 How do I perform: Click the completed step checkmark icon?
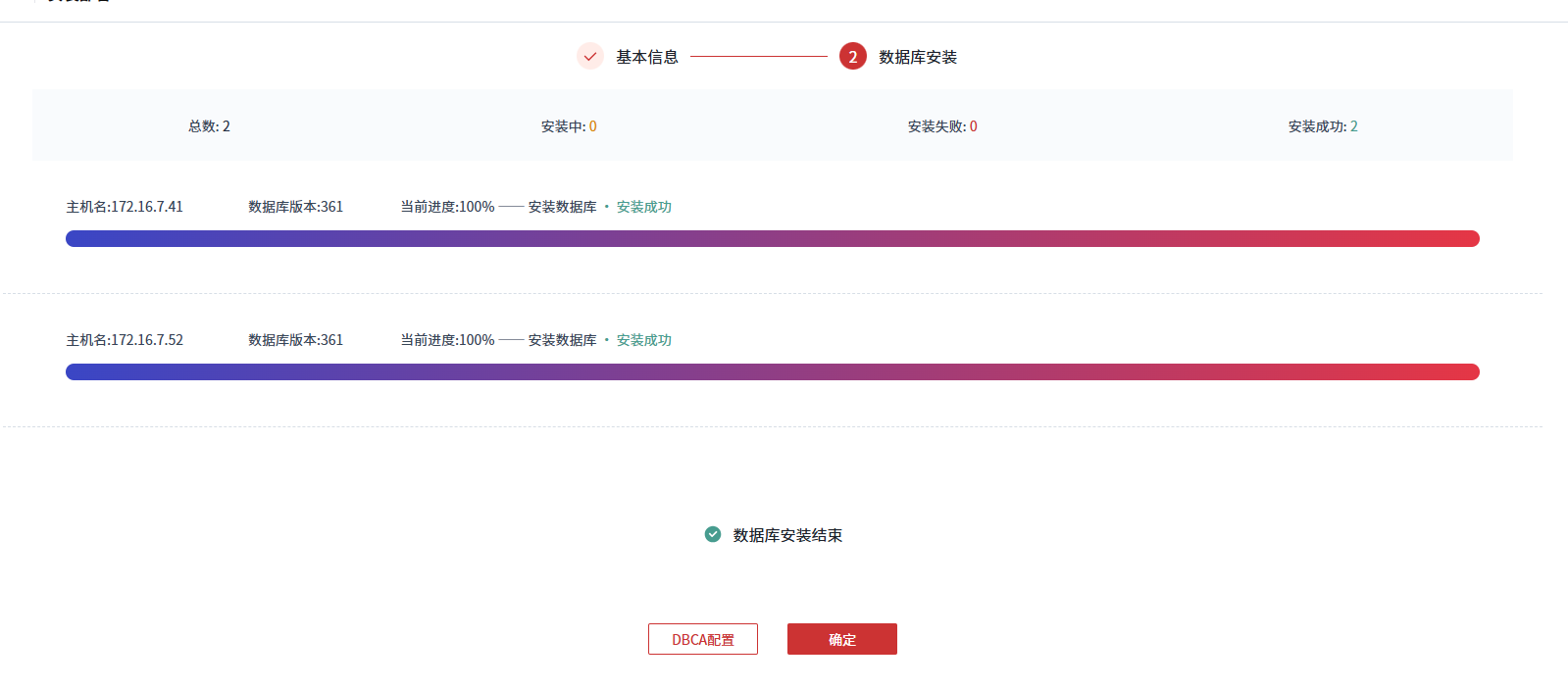pos(589,57)
